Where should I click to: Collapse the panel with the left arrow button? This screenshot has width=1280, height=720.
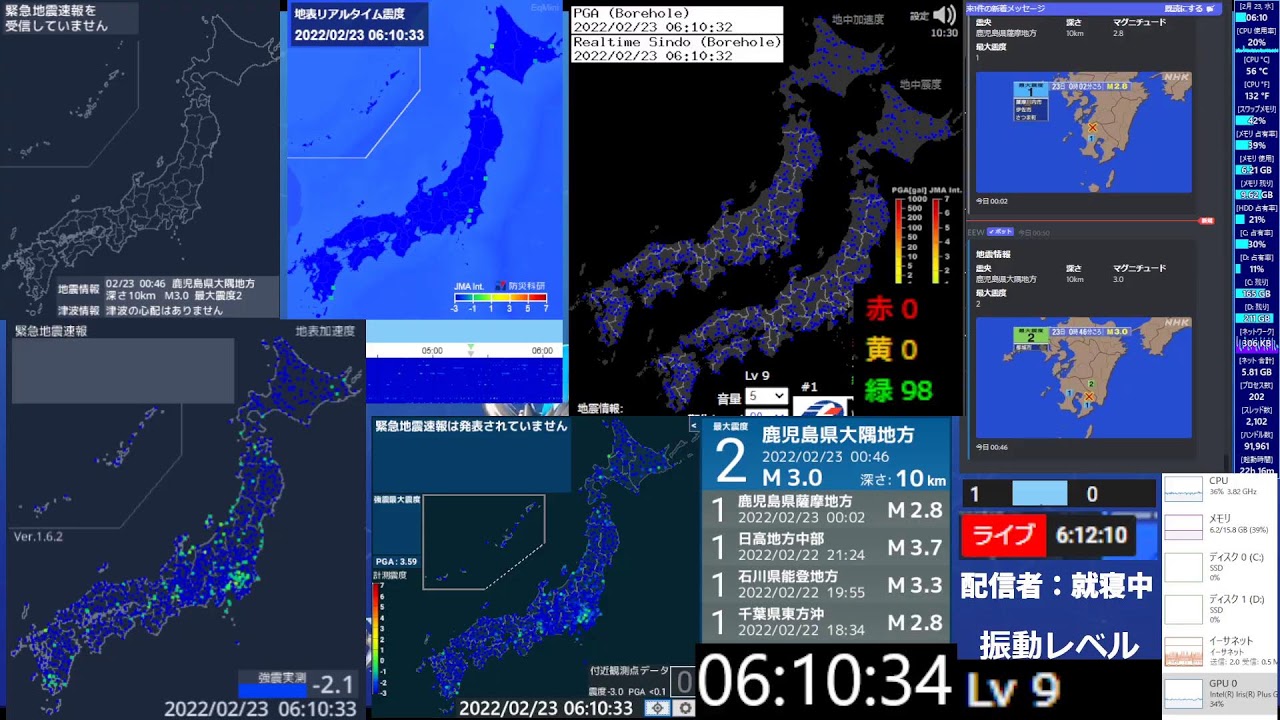click(694, 425)
